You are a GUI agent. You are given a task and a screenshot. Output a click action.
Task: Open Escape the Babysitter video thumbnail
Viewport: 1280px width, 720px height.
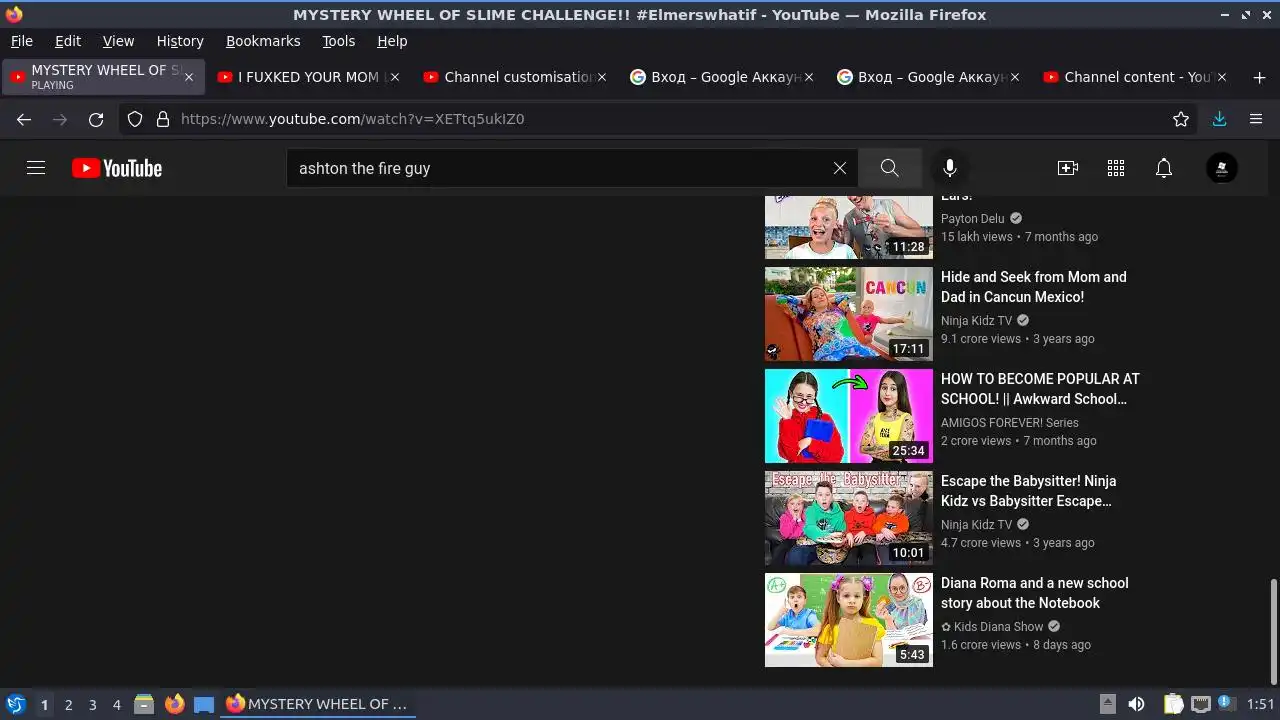pyautogui.click(x=849, y=518)
